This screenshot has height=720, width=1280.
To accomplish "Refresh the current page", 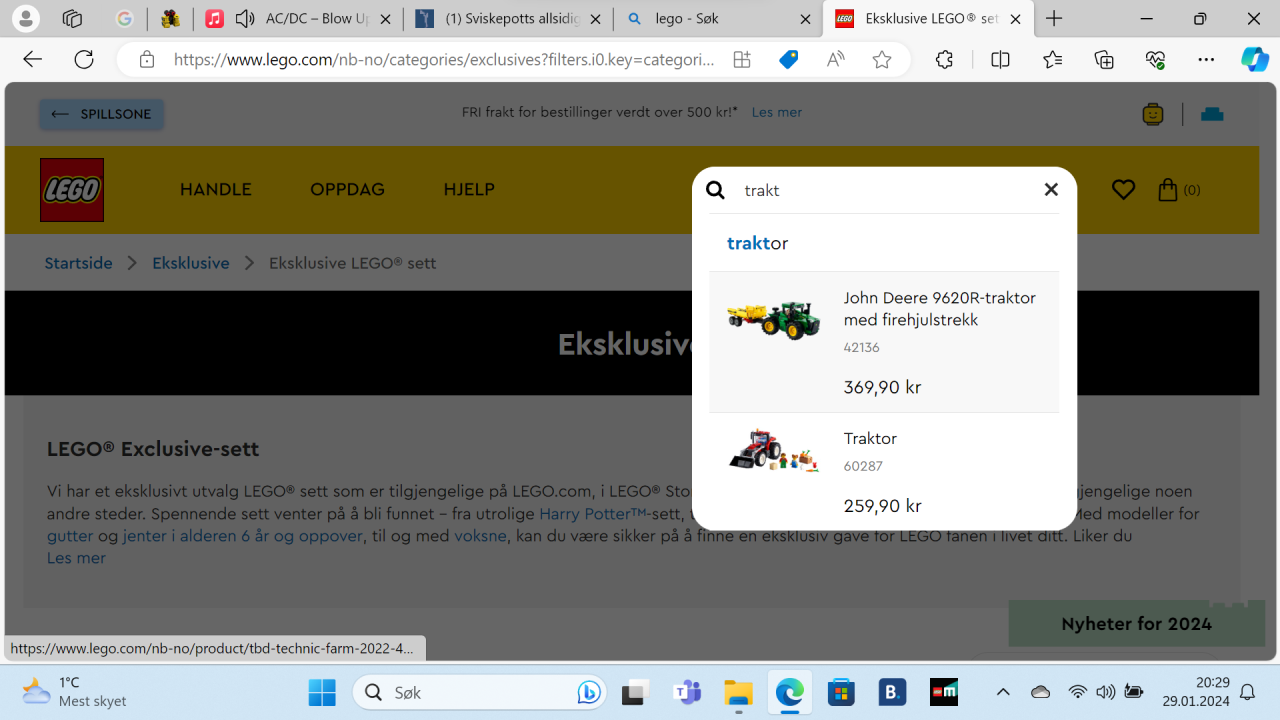I will point(84,60).
